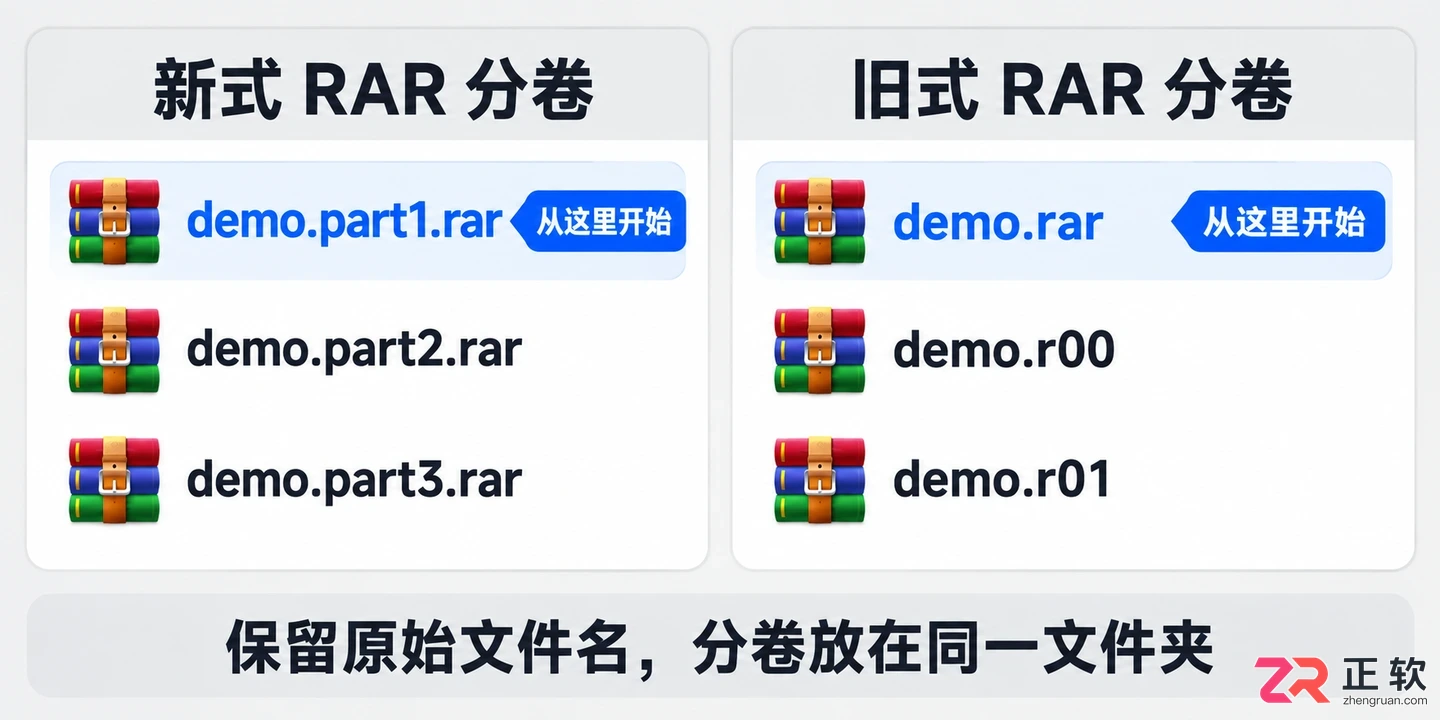The image size is (1440, 720).
Task: Select the file name demo.part2.rar
Action: [354, 351]
